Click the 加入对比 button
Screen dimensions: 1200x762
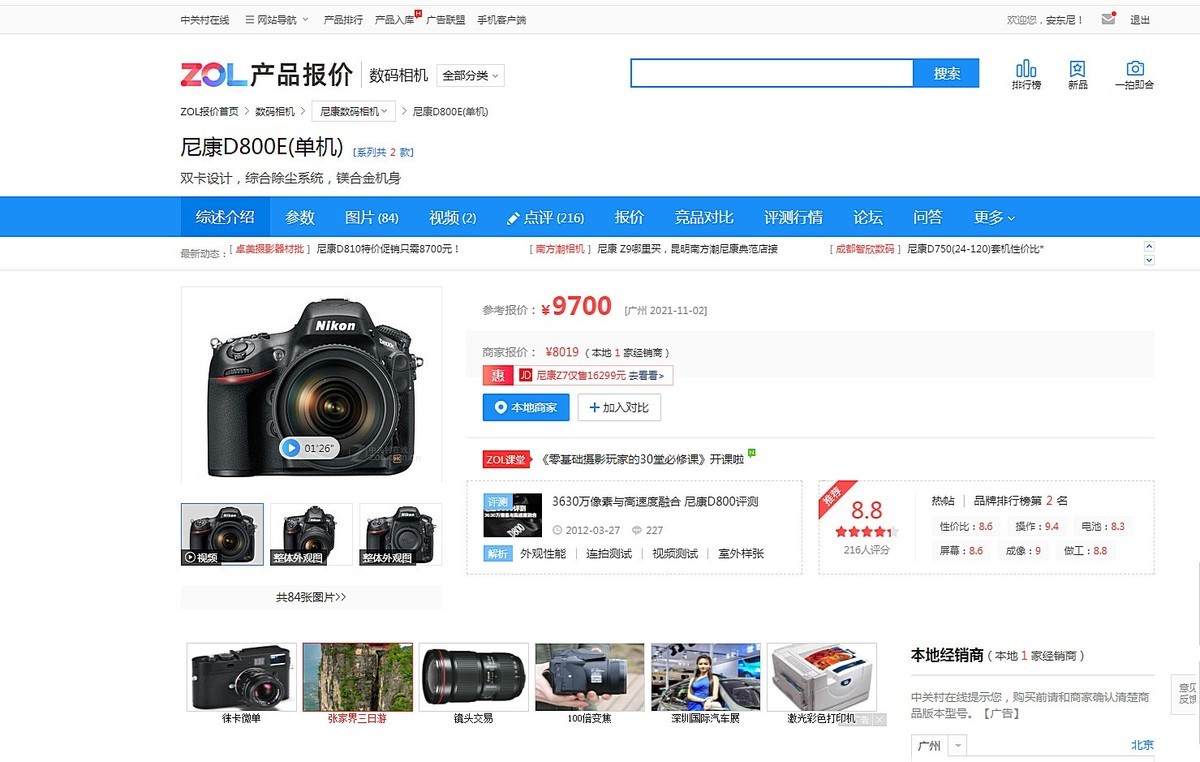619,407
